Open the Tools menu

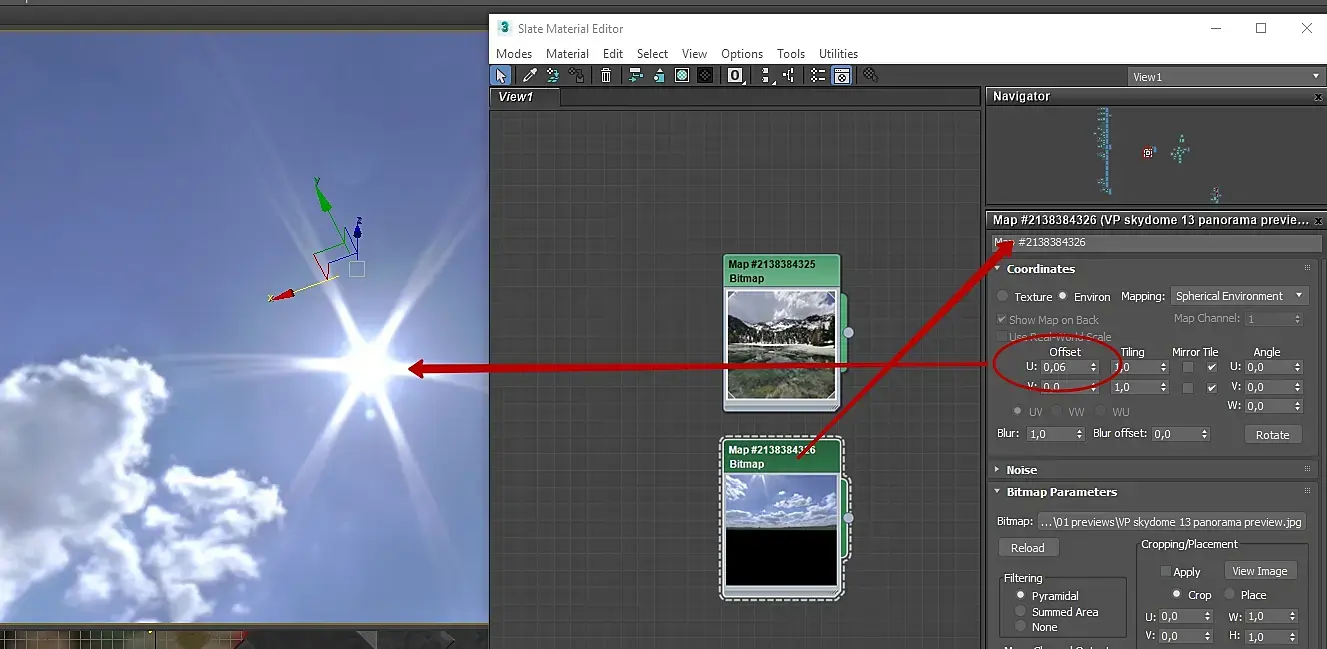pos(791,54)
